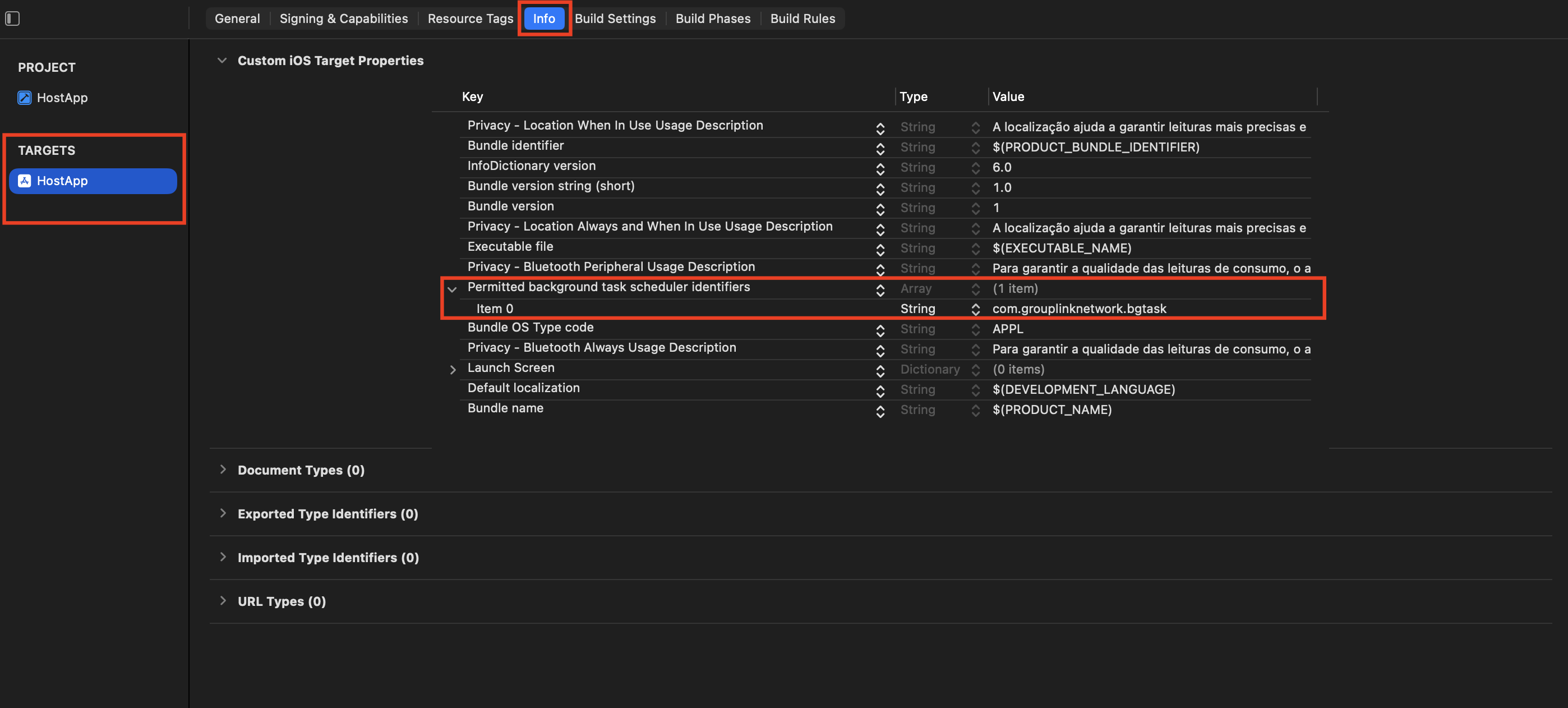Open type dropdown for Launch Screen Dictionary
This screenshot has width=1568, height=708.
pyautogui.click(x=976, y=370)
